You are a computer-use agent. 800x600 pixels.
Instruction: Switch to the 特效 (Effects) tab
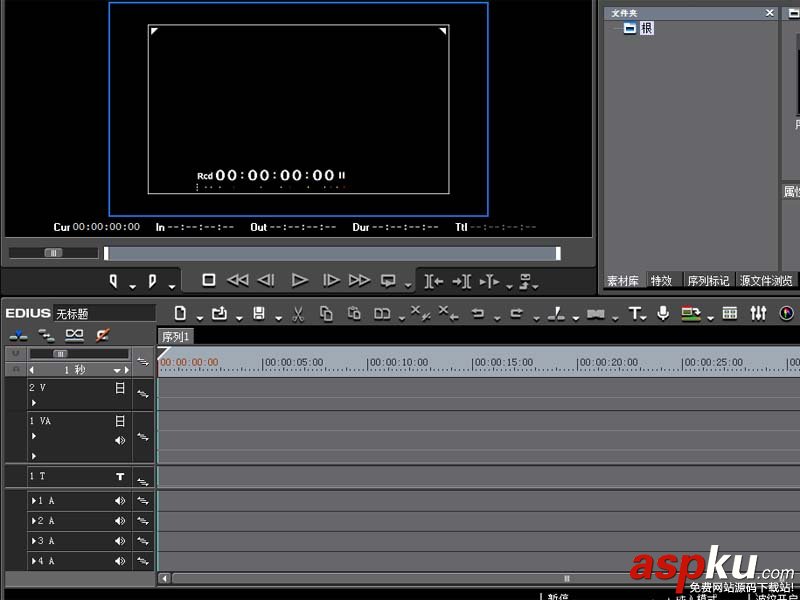(x=662, y=280)
